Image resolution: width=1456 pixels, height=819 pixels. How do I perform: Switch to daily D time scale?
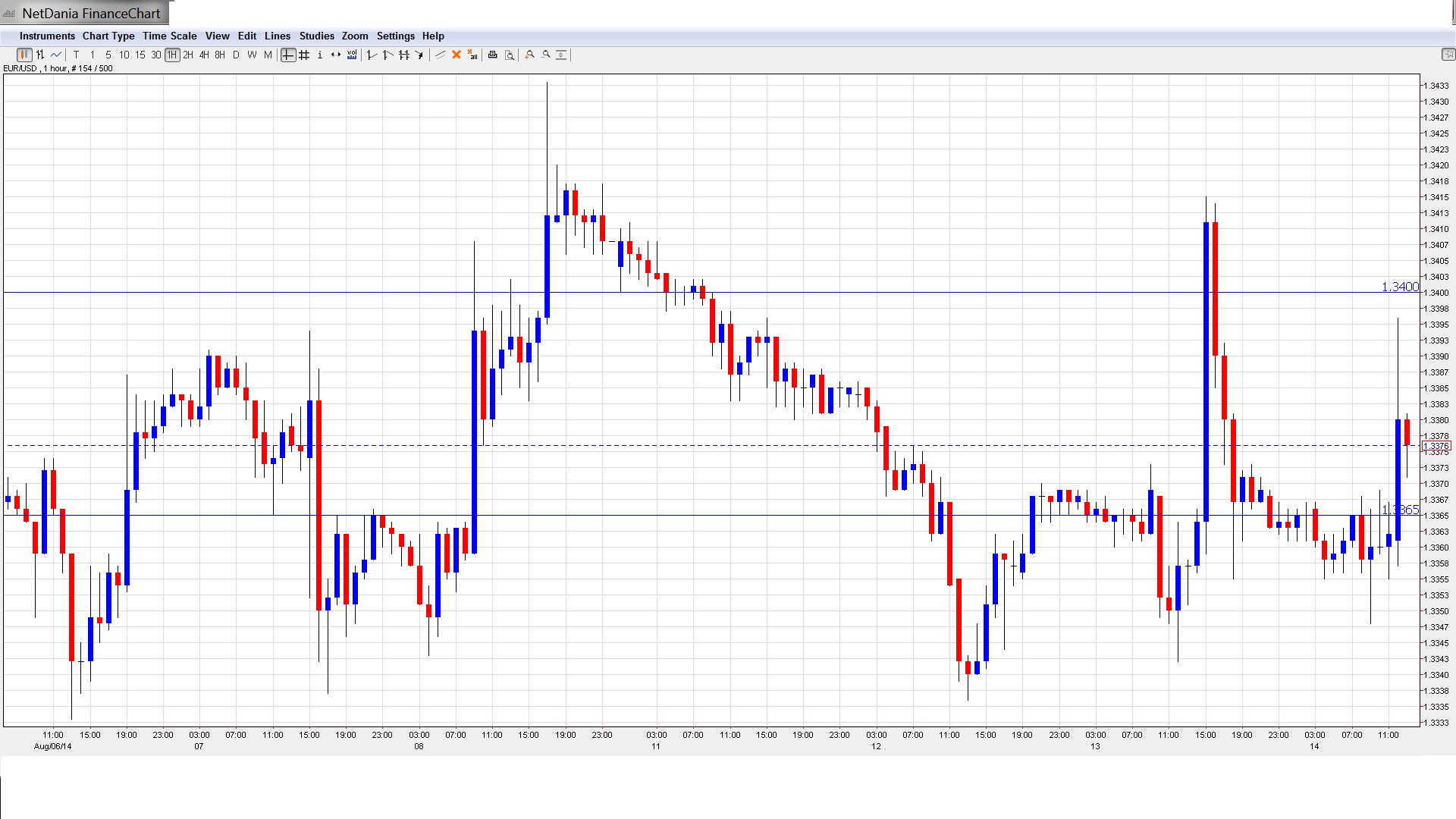236,55
